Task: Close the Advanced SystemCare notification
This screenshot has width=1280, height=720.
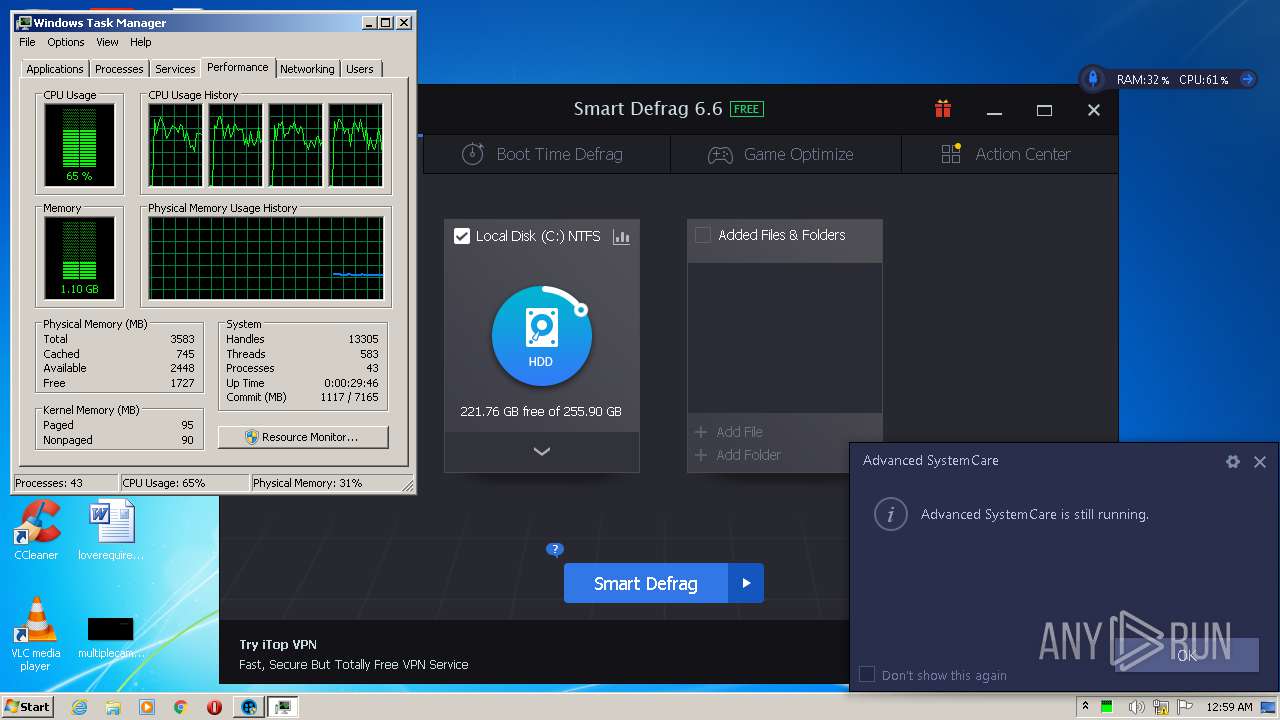Action: [1260, 461]
